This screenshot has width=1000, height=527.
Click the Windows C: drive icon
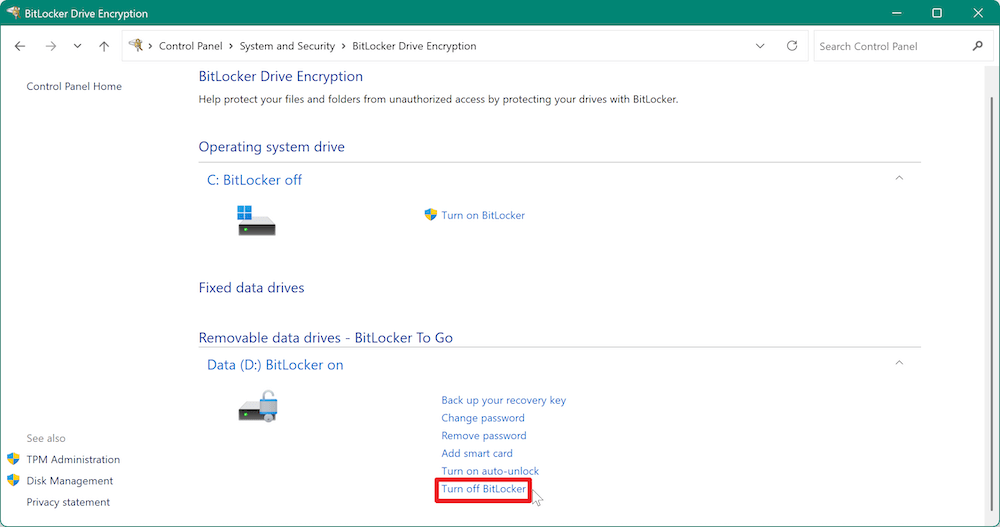256,221
